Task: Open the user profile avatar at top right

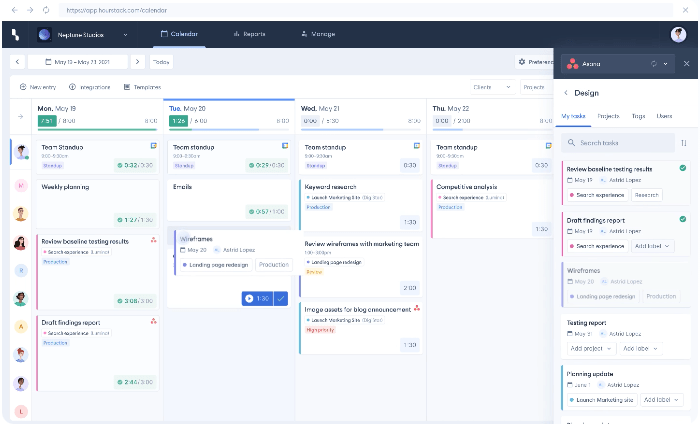Action: 679,34
